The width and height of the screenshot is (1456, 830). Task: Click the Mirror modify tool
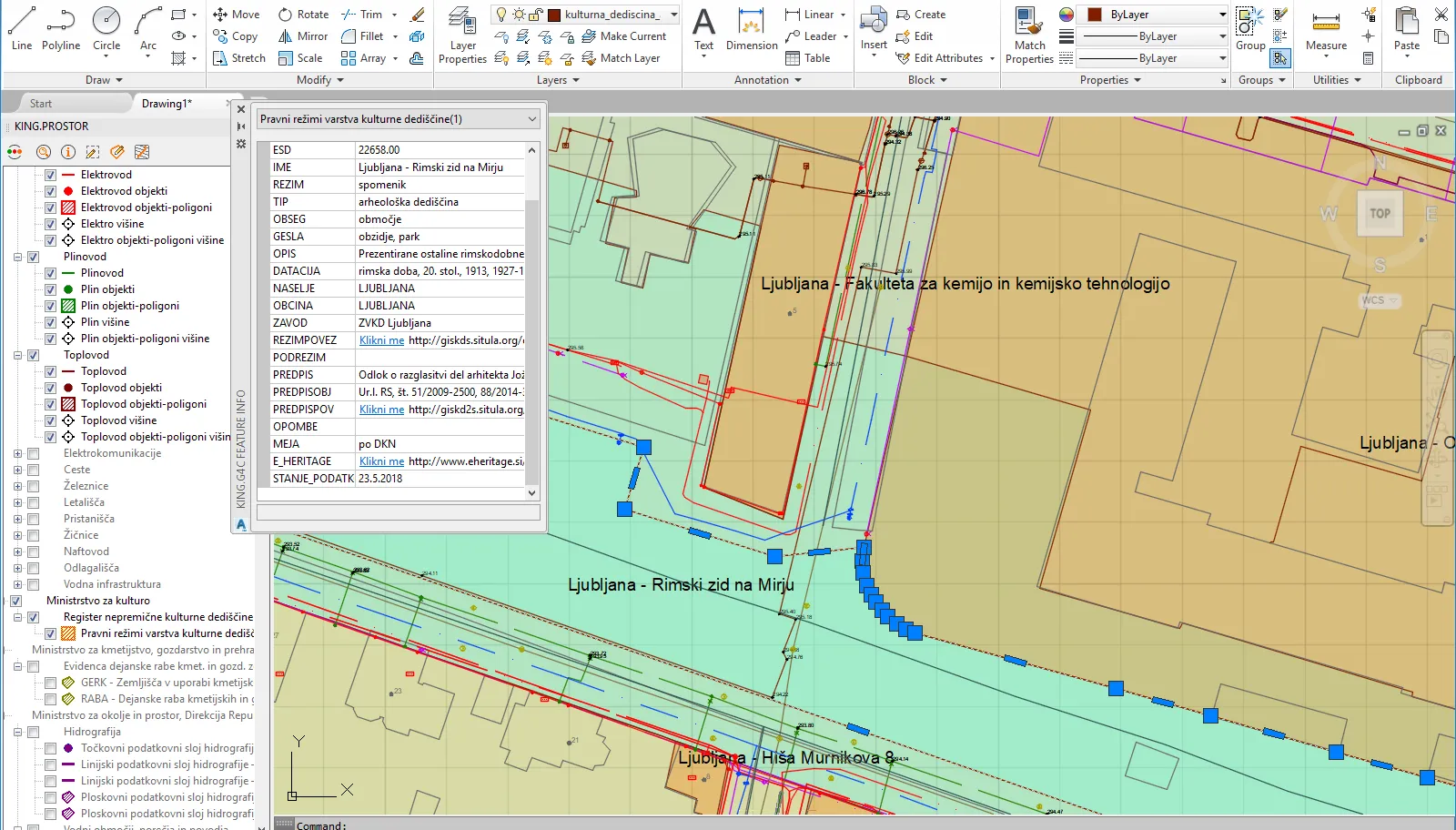(x=303, y=36)
